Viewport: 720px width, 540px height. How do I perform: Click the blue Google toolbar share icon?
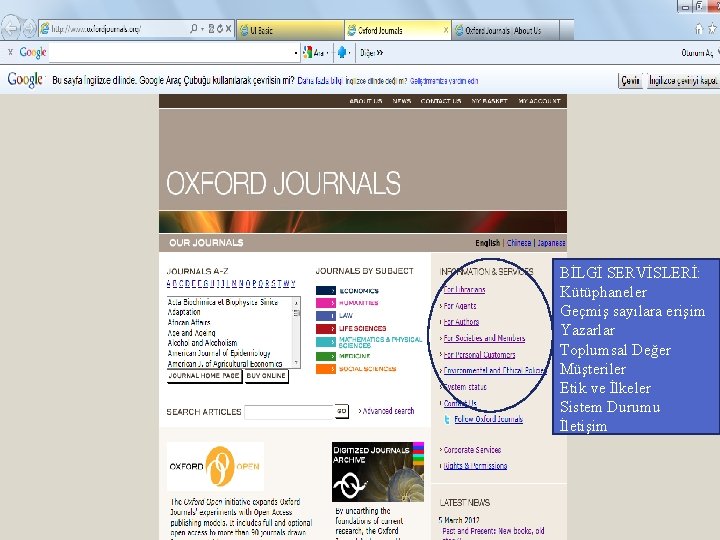(x=342, y=52)
